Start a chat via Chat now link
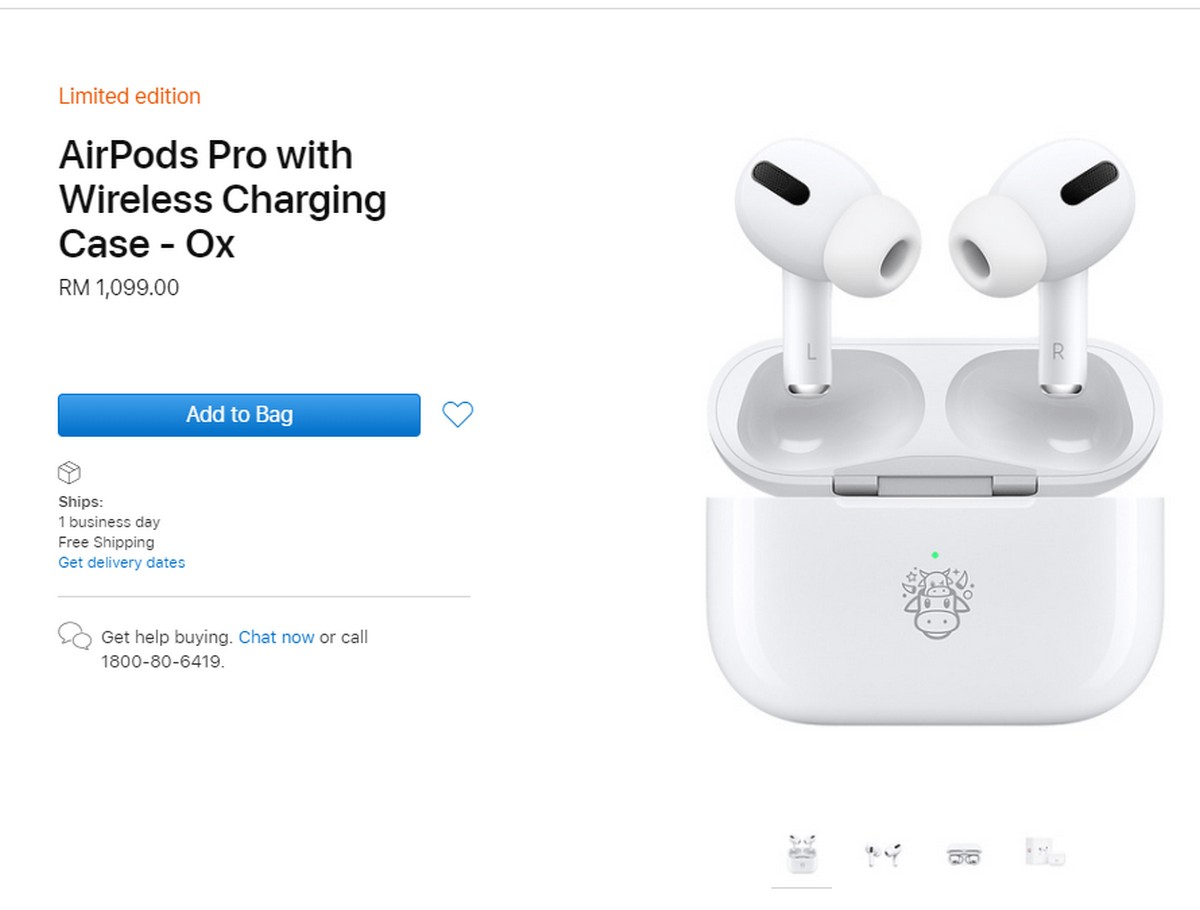 point(277,637)
